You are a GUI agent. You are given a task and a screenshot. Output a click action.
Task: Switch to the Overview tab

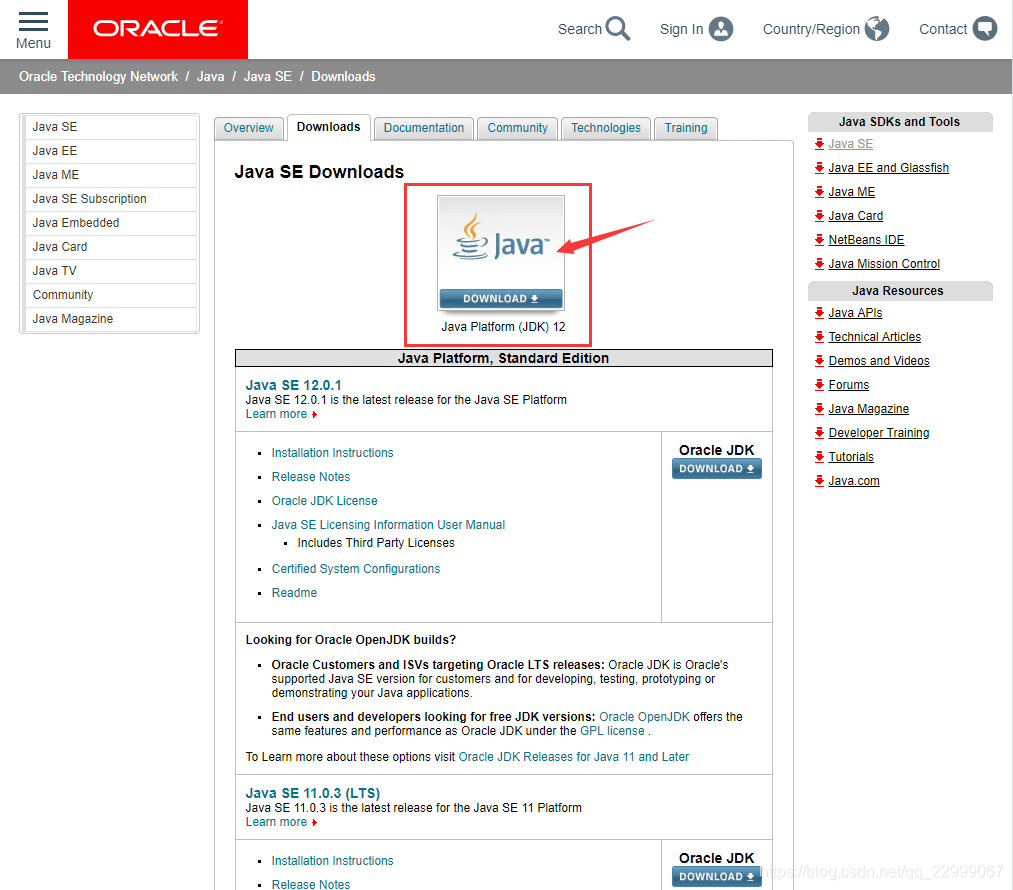(x=249, y=128)
